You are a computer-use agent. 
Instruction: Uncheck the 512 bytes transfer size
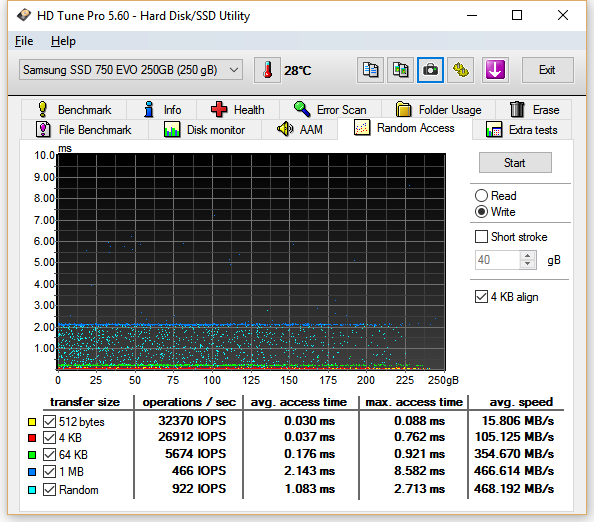[x=49, y=421]
